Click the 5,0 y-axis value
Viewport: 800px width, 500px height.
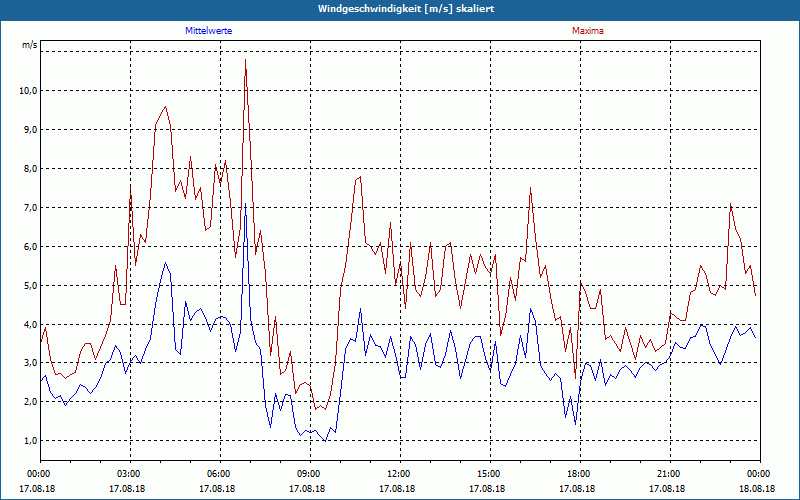(29, 285)
